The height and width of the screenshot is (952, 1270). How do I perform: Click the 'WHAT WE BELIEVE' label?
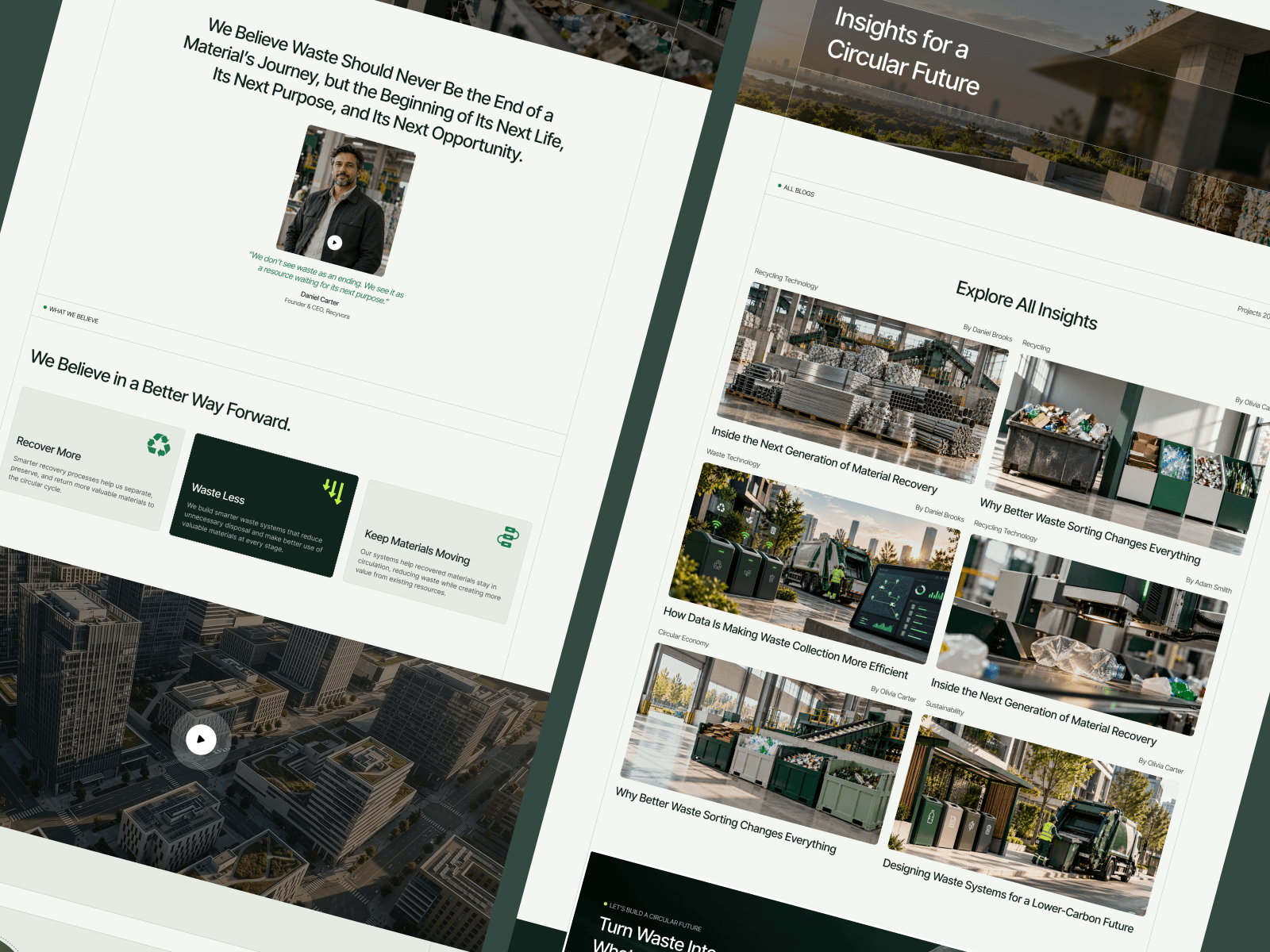73,315
